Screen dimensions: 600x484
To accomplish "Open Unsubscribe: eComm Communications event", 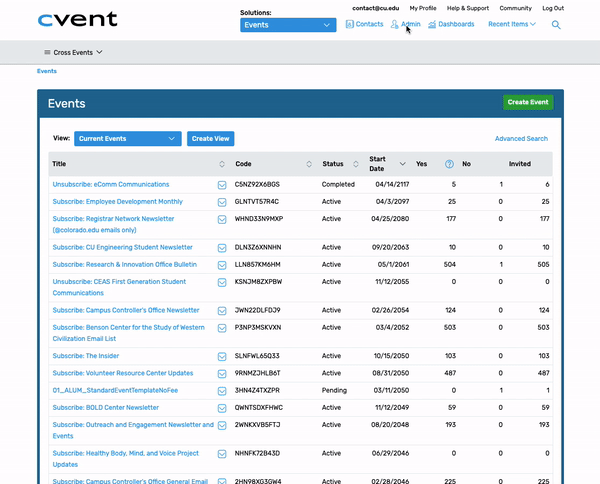I will (111, 184).
